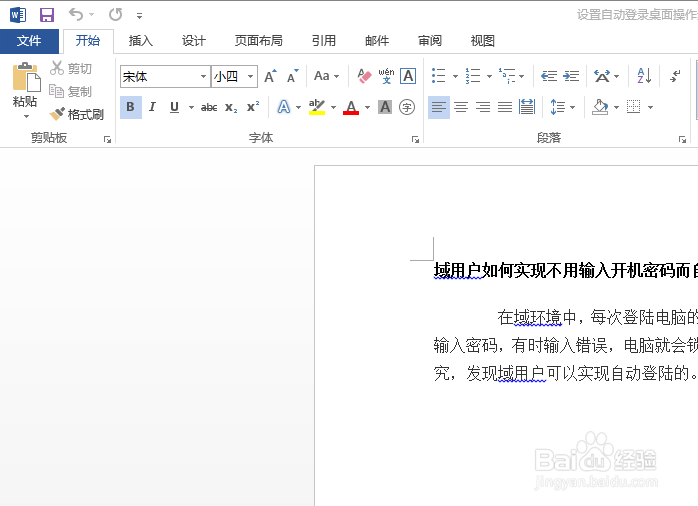Viewport: 698px width, 506px height.
Task: Open the 文件 (File) menu
Action: click(x=29, y=41)
